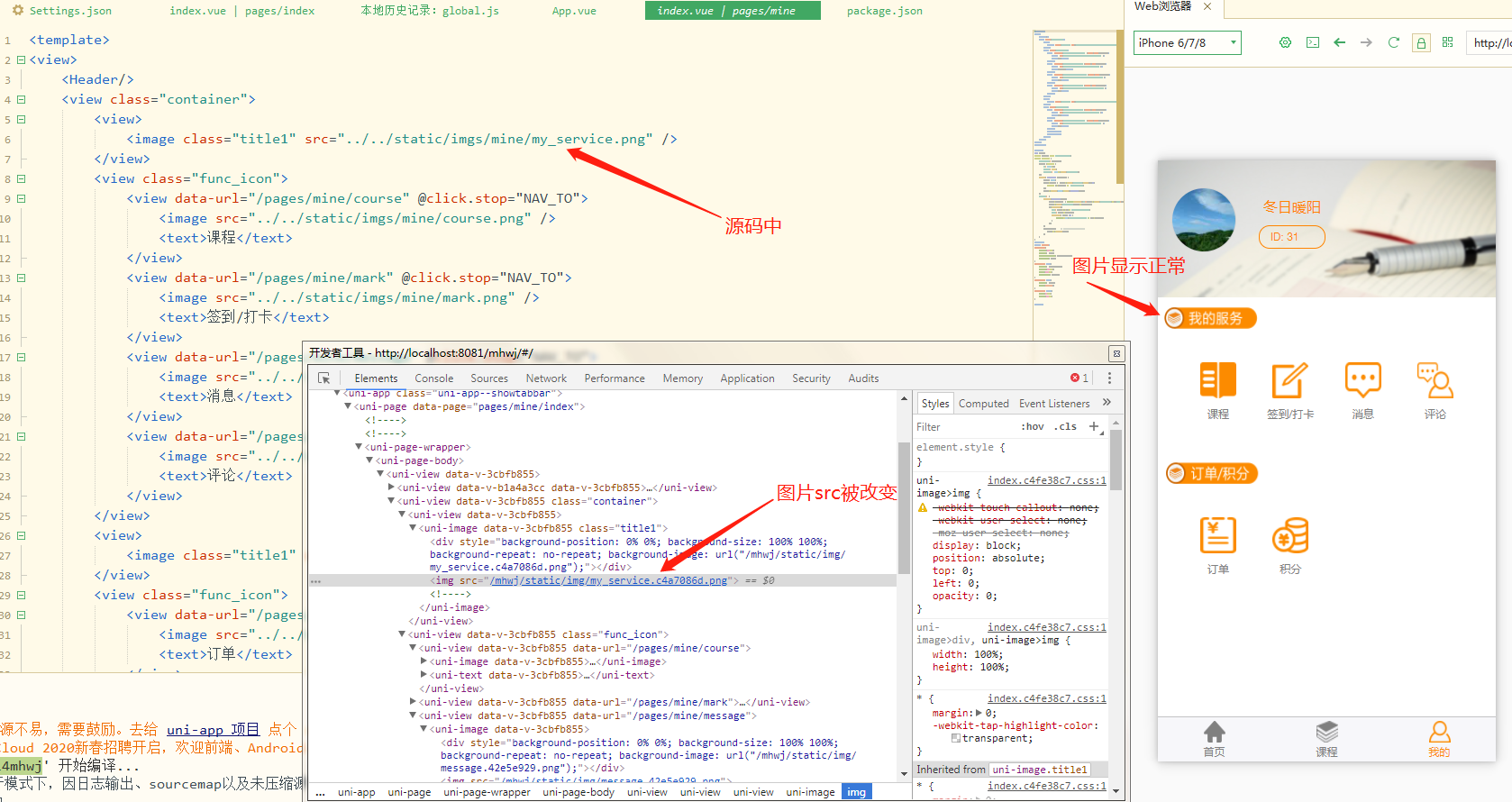
Task: Open index.c4fe38c7.css:1 source link
Action: (1046, 480)
